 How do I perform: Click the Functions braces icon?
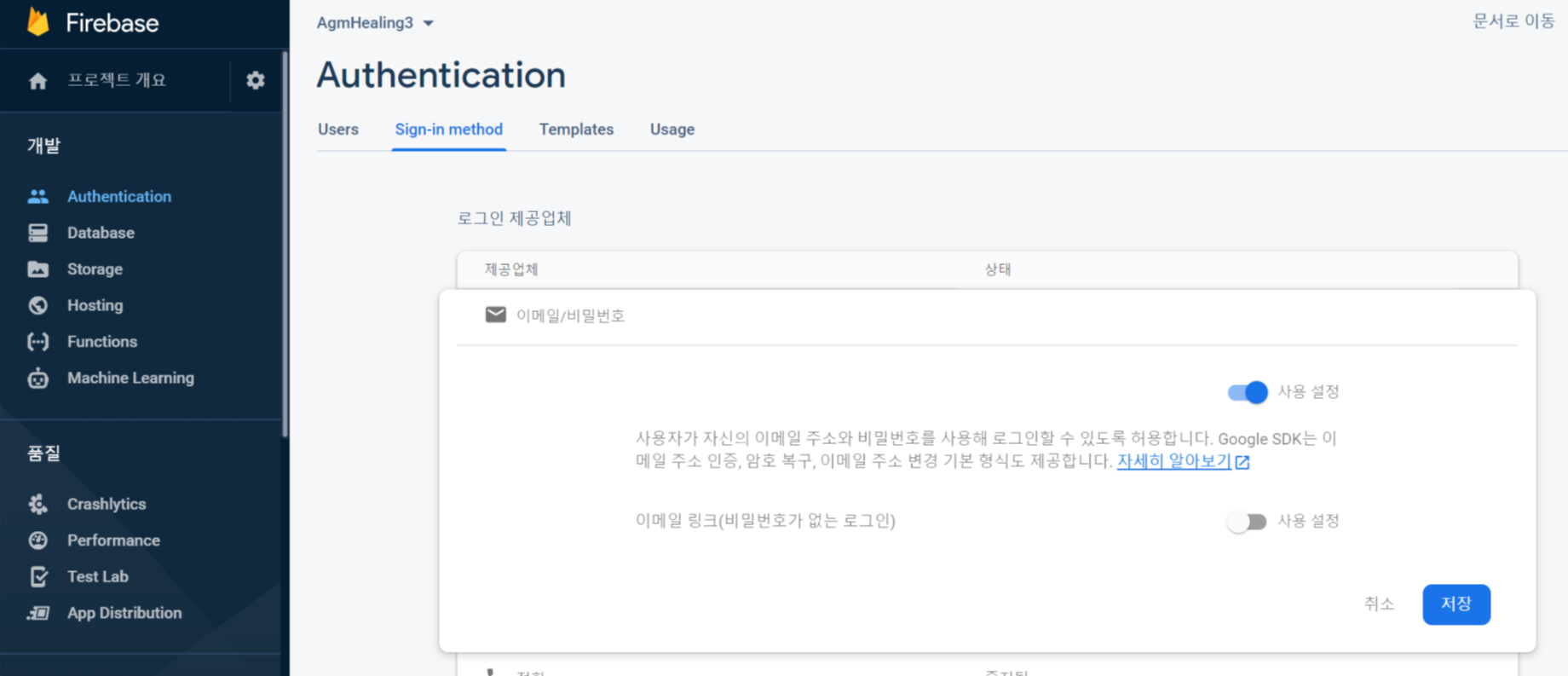(38, 342)
